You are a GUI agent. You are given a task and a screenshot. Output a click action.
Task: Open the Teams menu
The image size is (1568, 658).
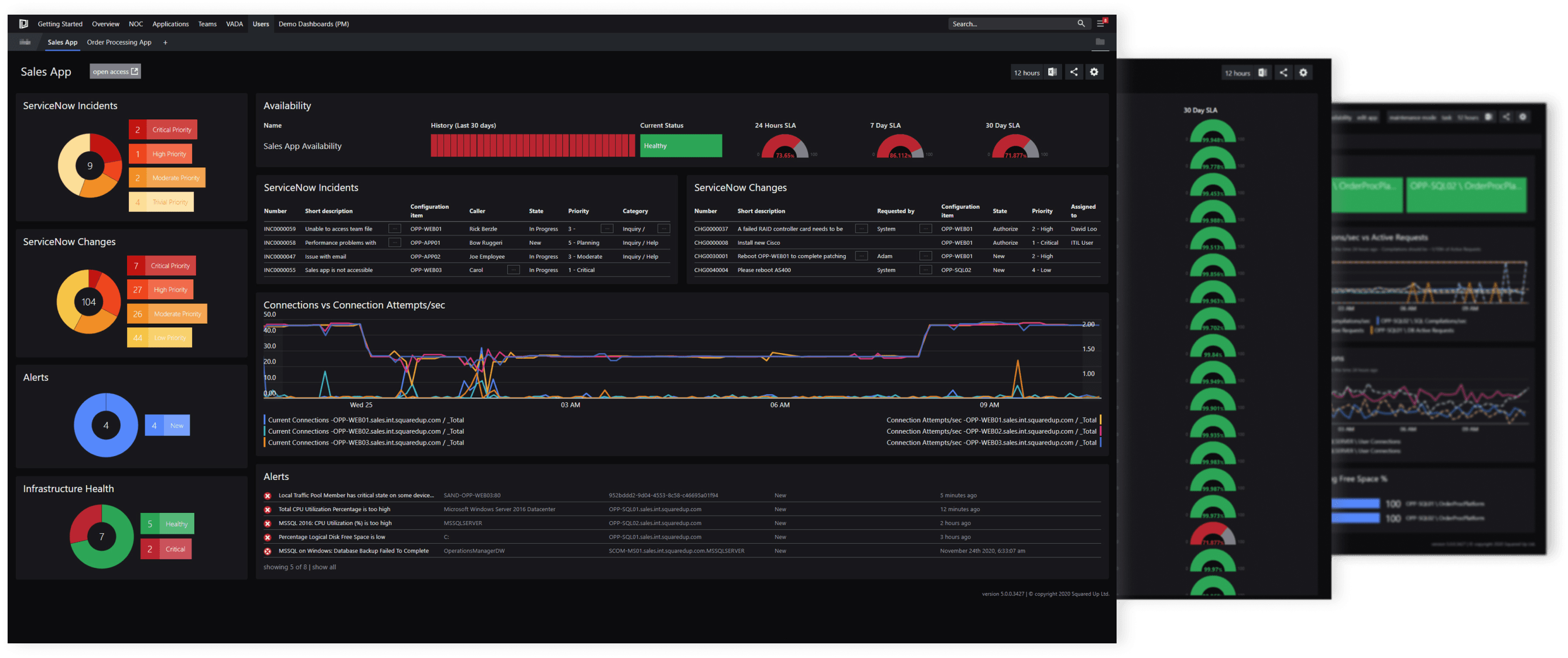[x=207, y=25]
